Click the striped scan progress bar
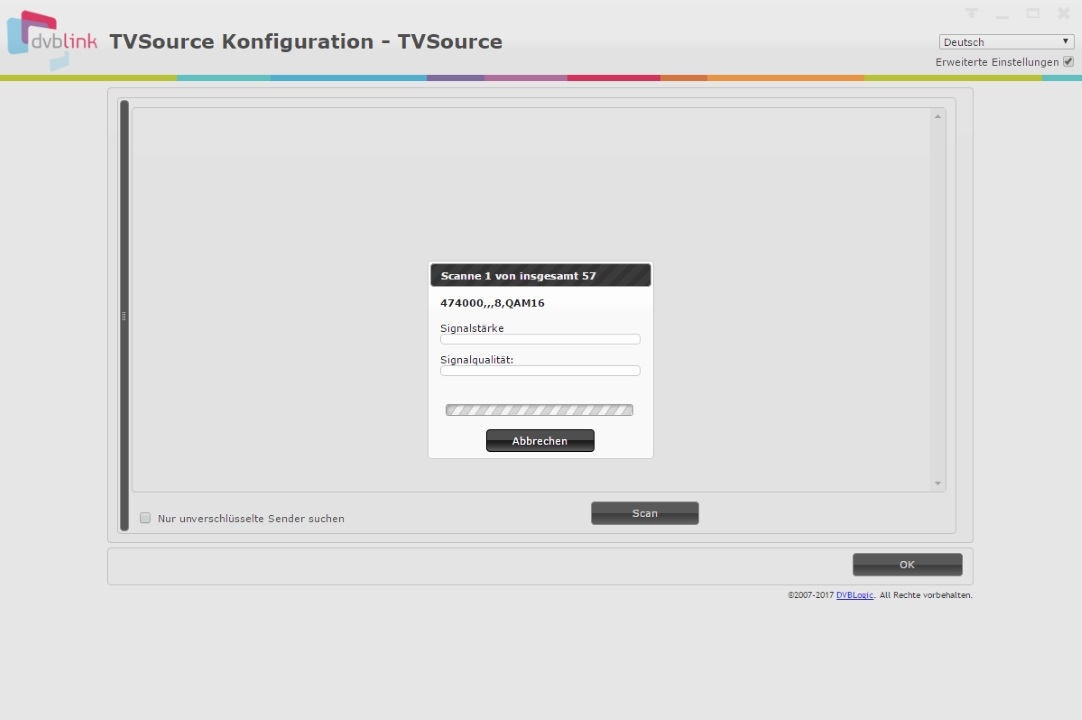This screenshot has height=720, width=1082. click(x=539, y=410)
